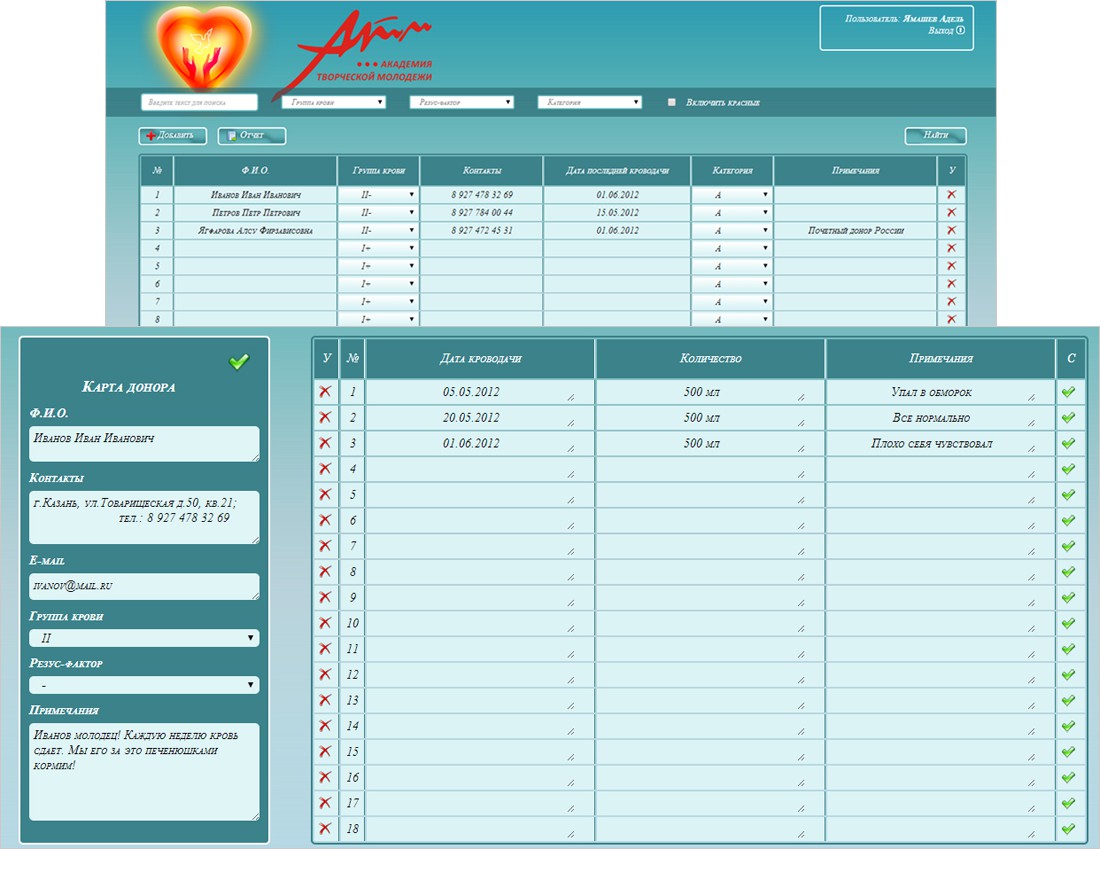The width and height of the screenshot is (1100, 872).
Task: Save donation row 1 with green check
Action: click(x=1068, y=391)
